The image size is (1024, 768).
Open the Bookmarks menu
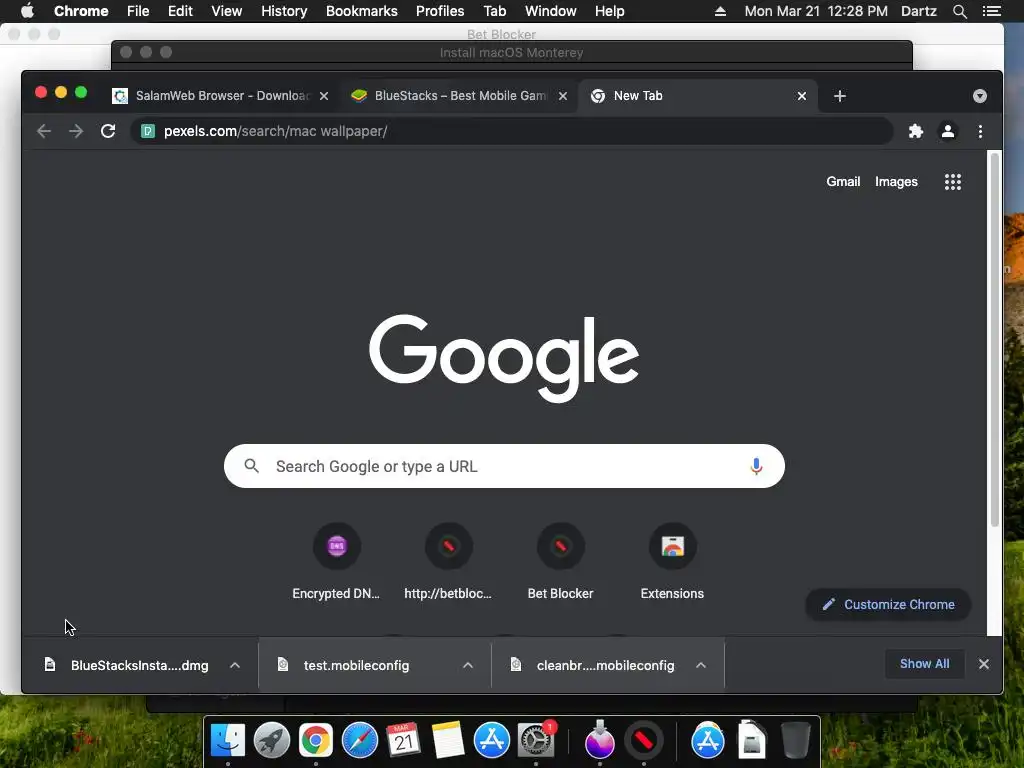click(x=362, y=11)
